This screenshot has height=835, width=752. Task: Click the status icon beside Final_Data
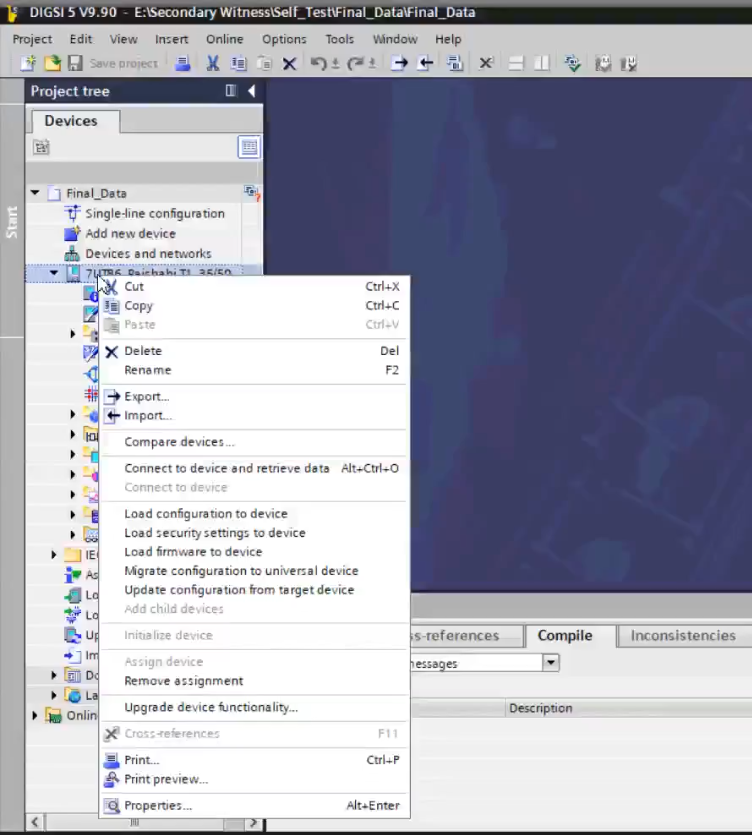point(251,193)
